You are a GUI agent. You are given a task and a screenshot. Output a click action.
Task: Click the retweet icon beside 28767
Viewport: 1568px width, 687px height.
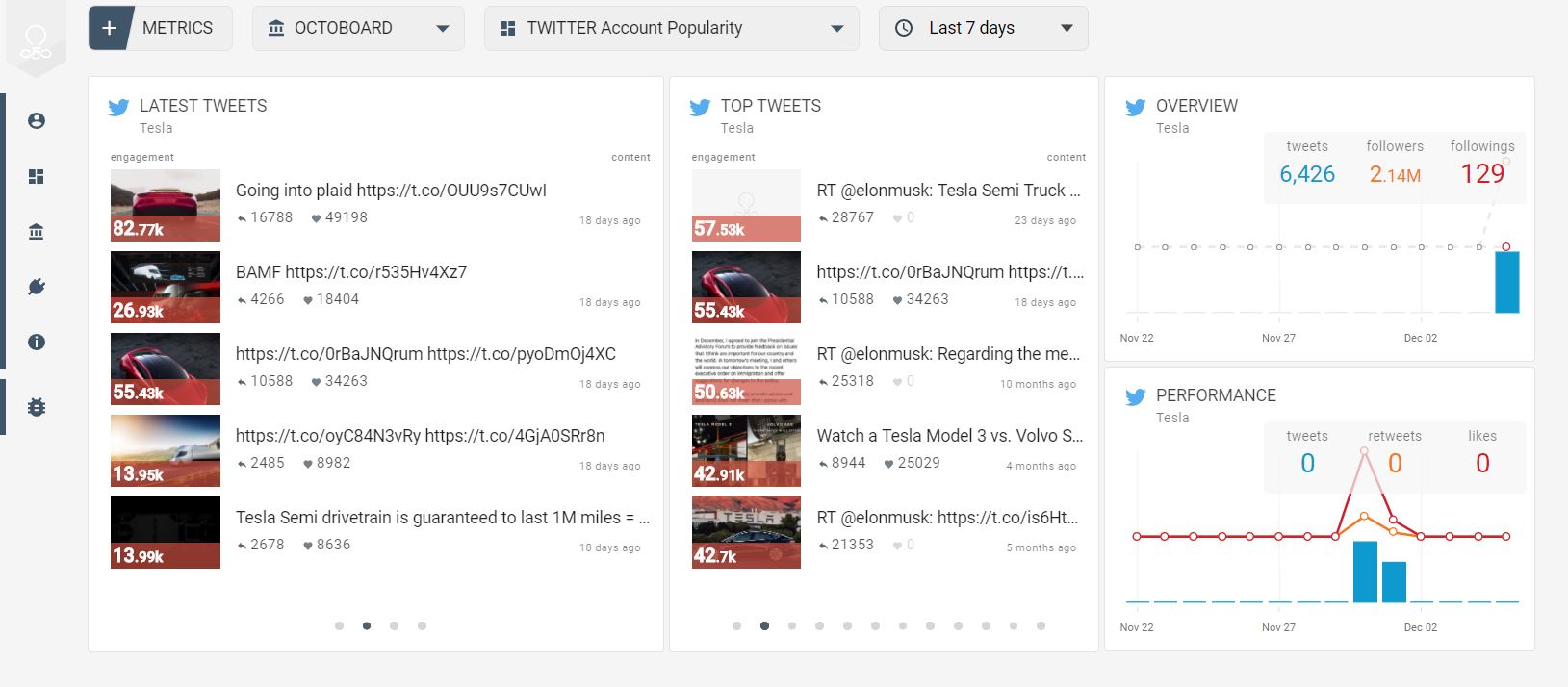[823, 218]
